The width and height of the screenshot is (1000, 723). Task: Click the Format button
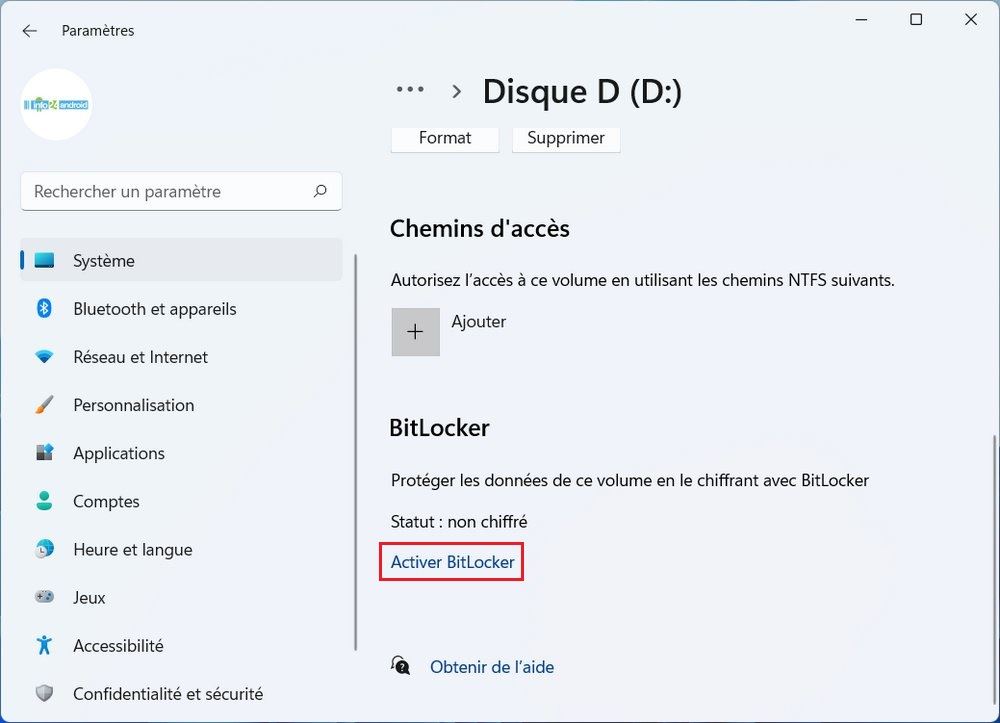(445, 138)
